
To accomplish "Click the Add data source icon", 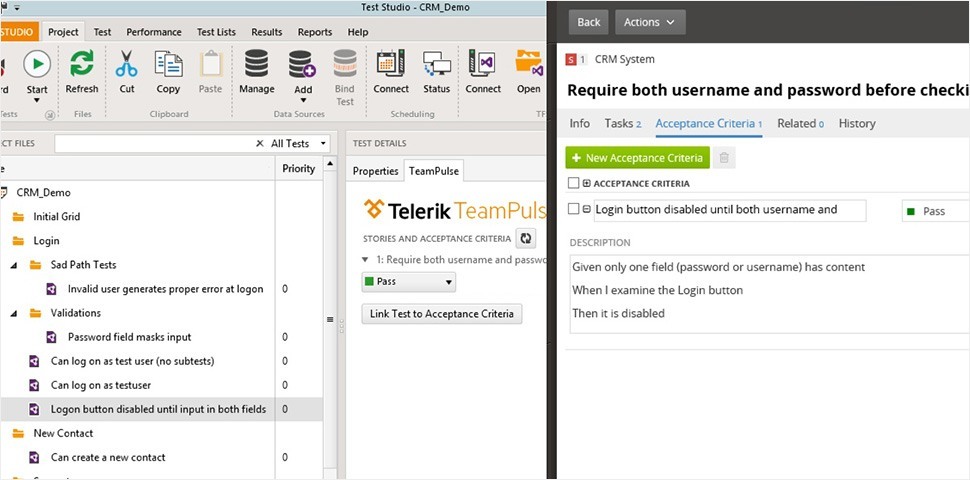I will [x=302, y=64].
